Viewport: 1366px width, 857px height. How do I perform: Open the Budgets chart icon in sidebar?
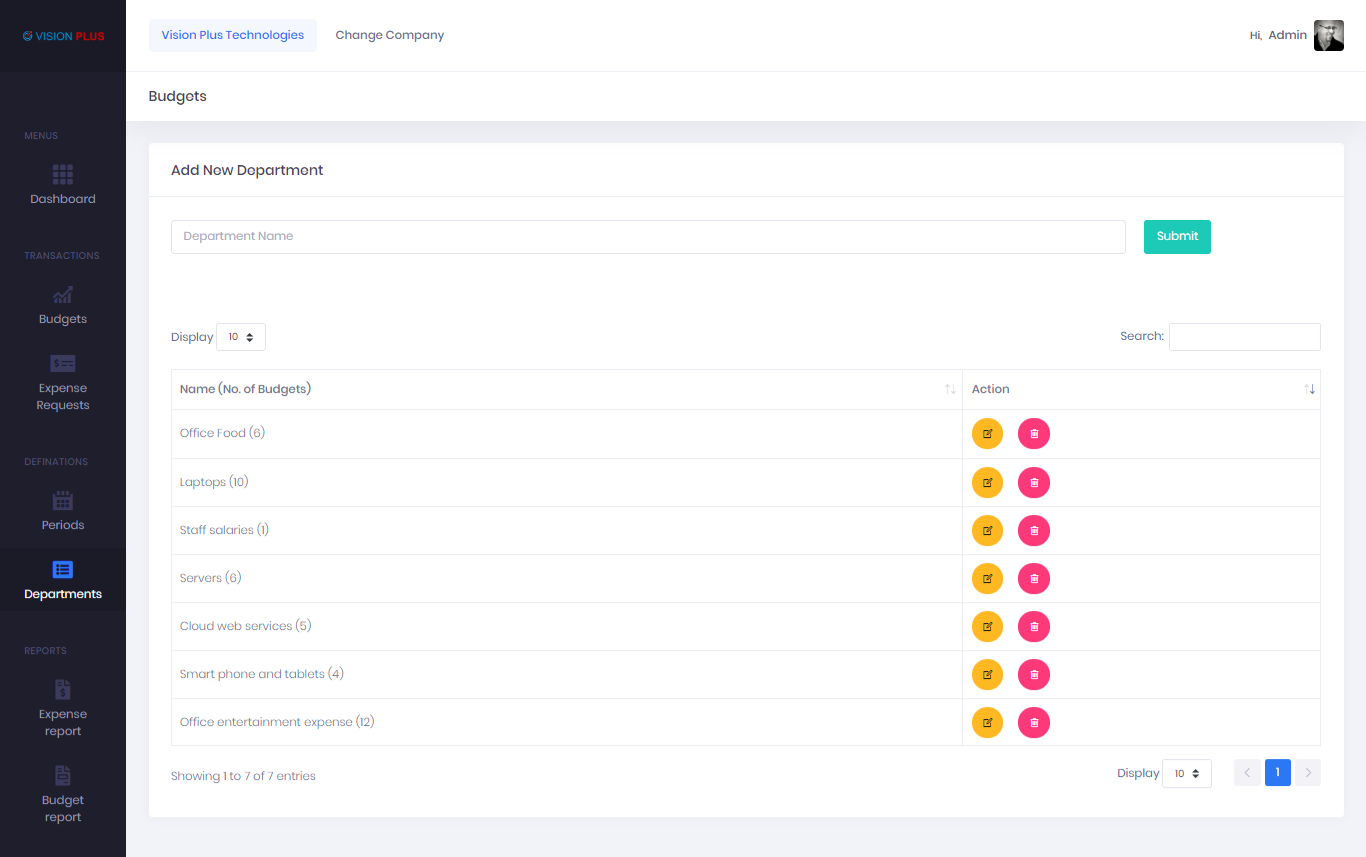62,295
